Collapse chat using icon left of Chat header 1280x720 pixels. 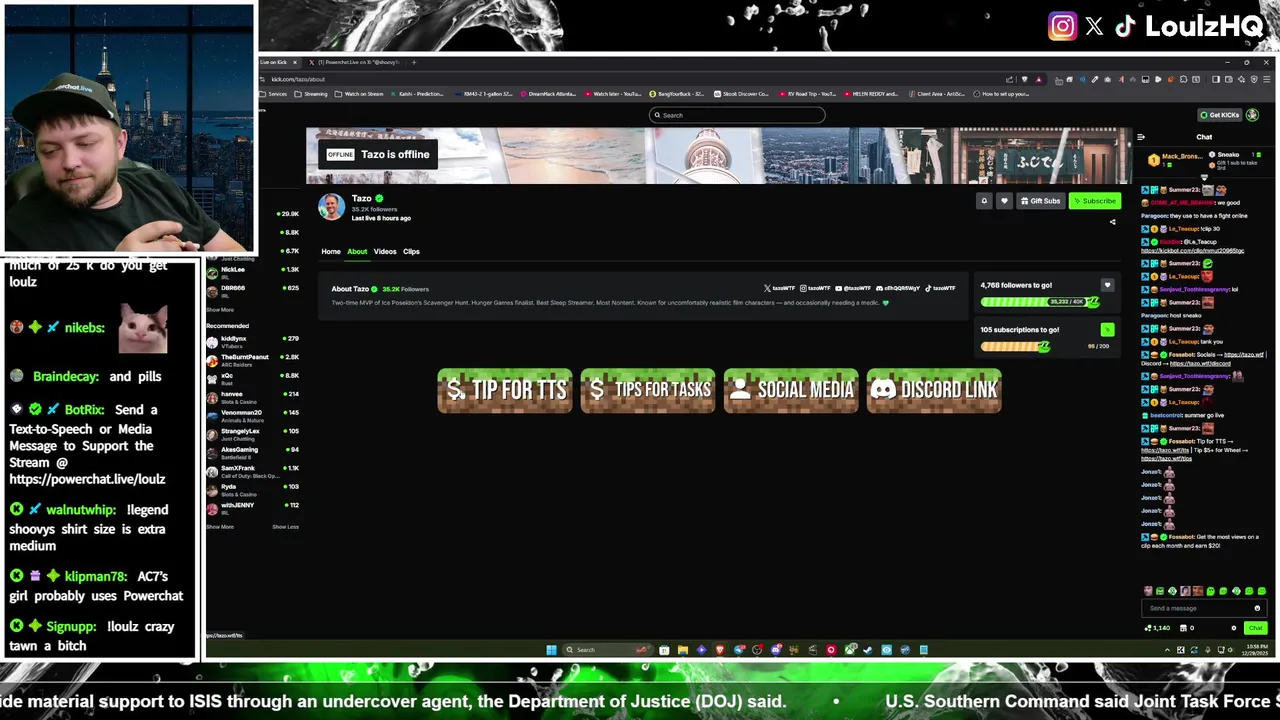click(1141, 137)
